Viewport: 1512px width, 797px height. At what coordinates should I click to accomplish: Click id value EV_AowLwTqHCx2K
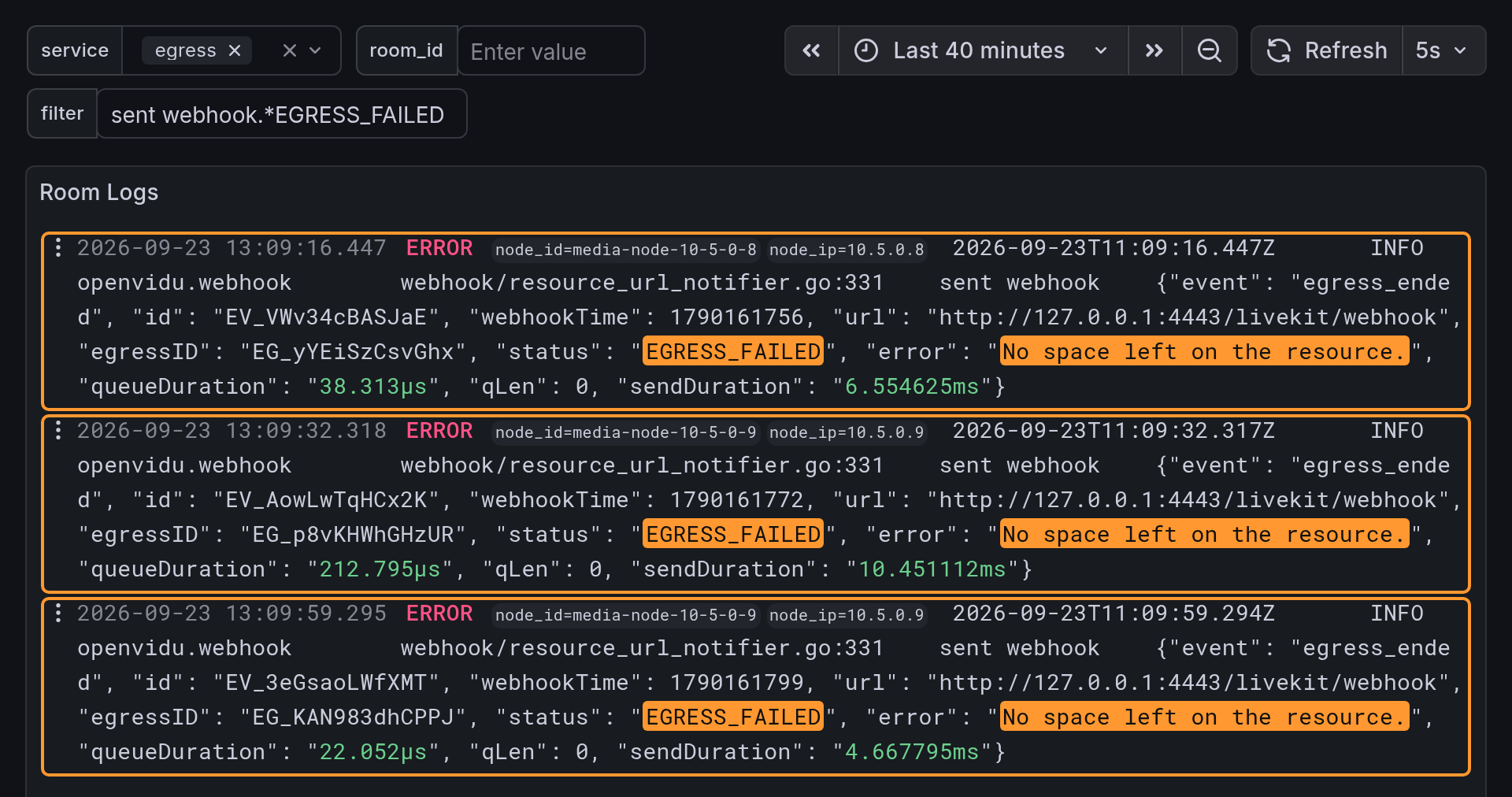click(327, 500)
